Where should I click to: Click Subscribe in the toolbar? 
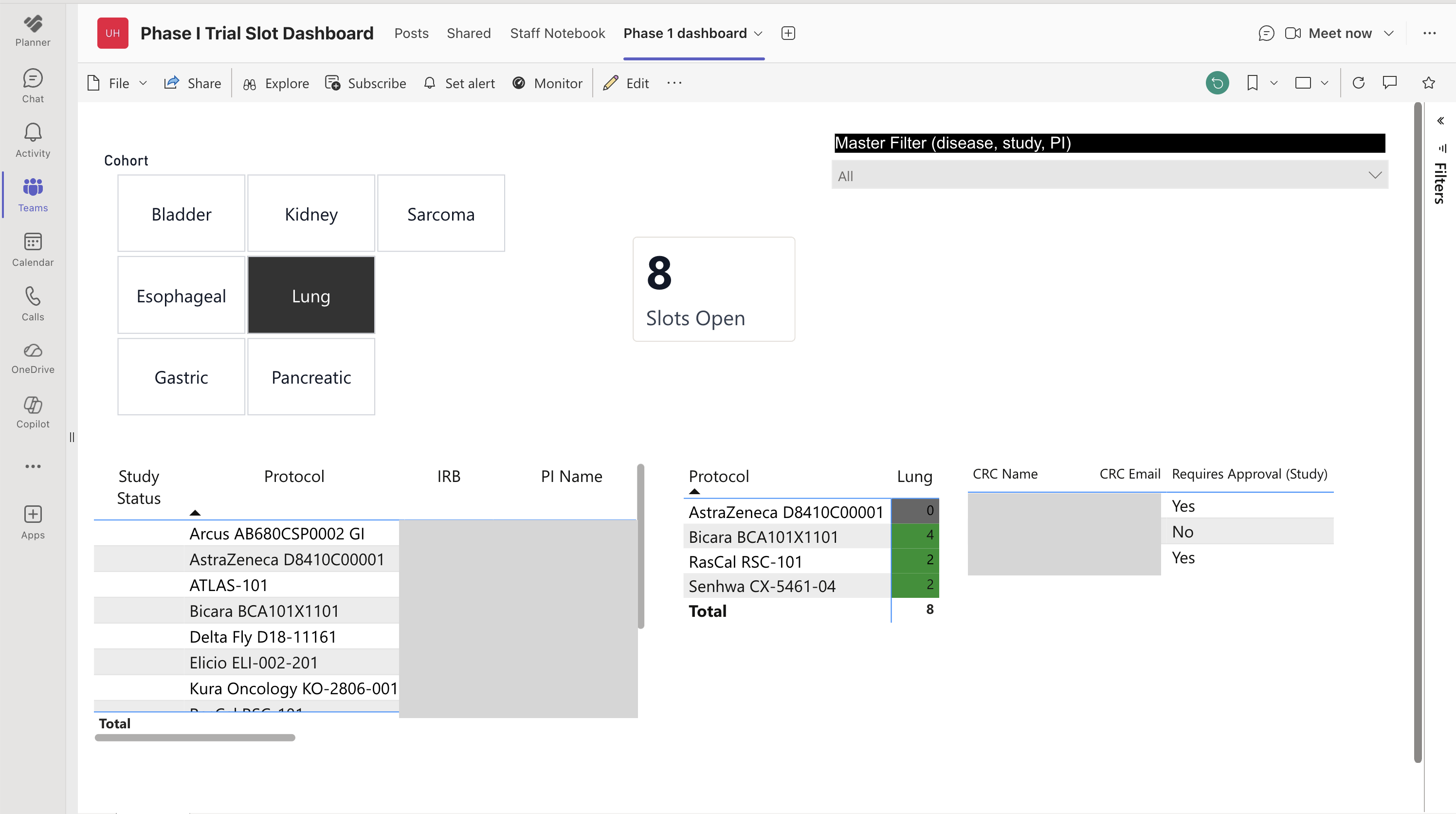(x=365, y=83)
